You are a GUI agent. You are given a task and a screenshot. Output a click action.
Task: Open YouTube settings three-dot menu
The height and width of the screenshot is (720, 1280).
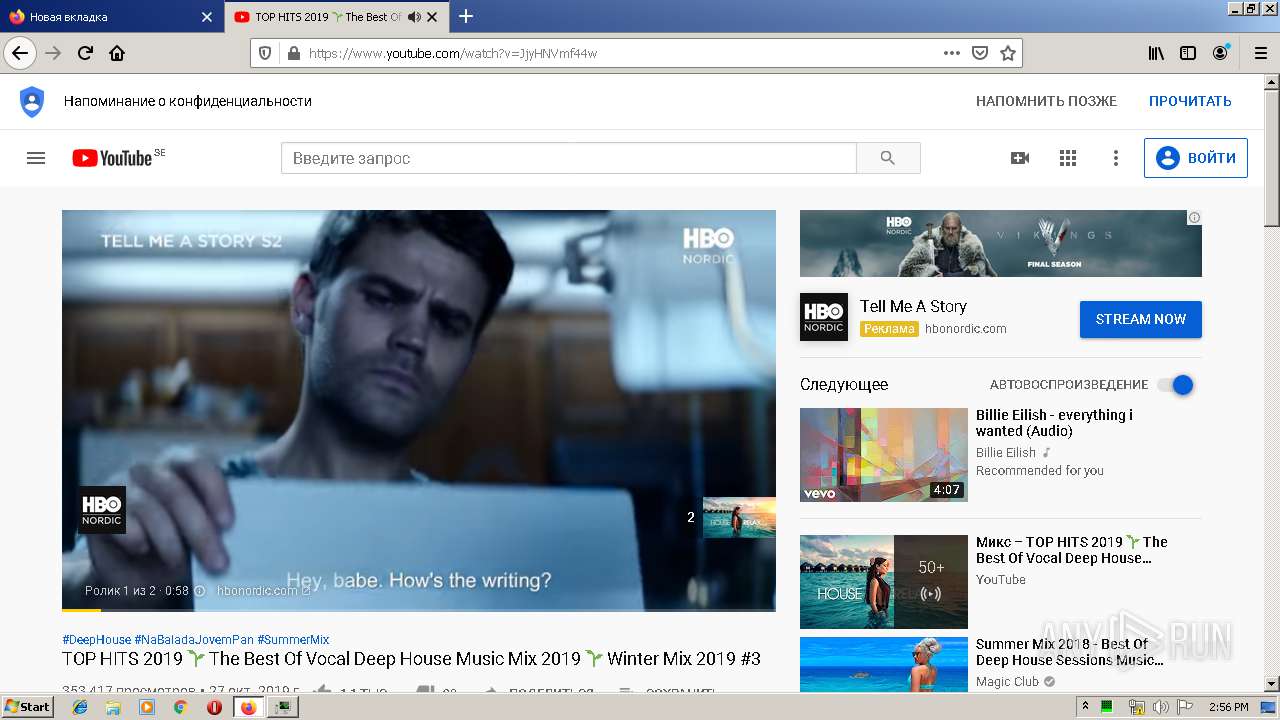1116,158
